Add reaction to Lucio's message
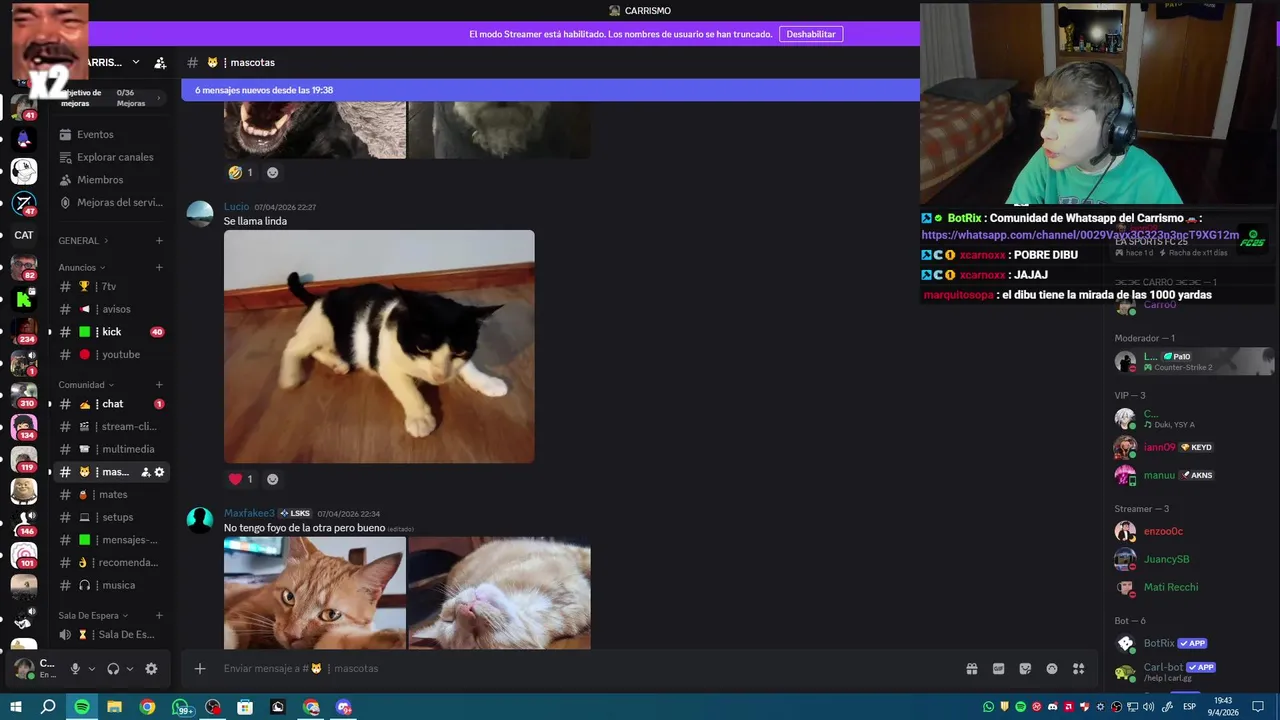1280x720 pixels. (x=272, y=479)
